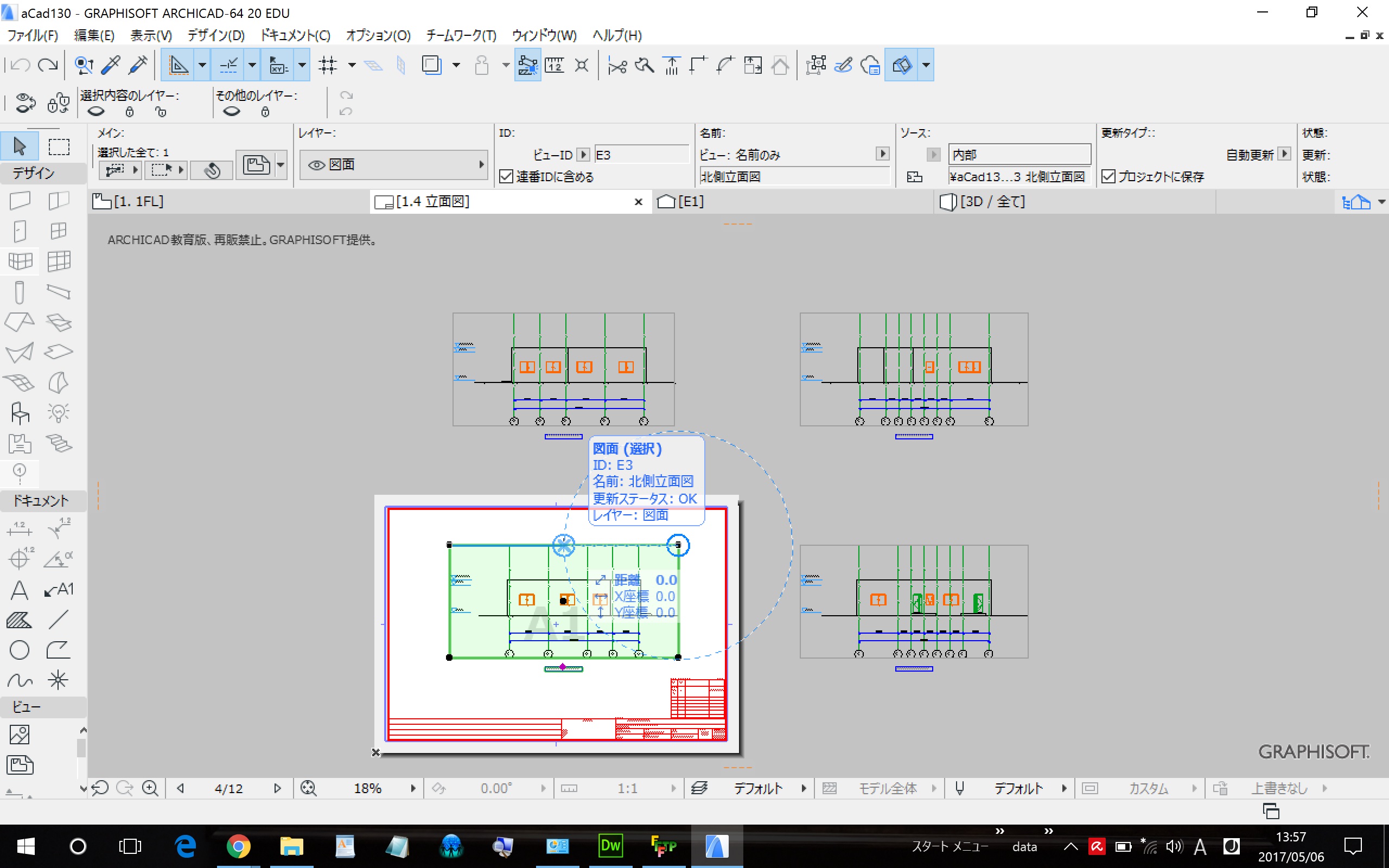This screenshot has height=868, width=1389.
Task: Open the デザイン(D) menu
Action: (216, 36)
